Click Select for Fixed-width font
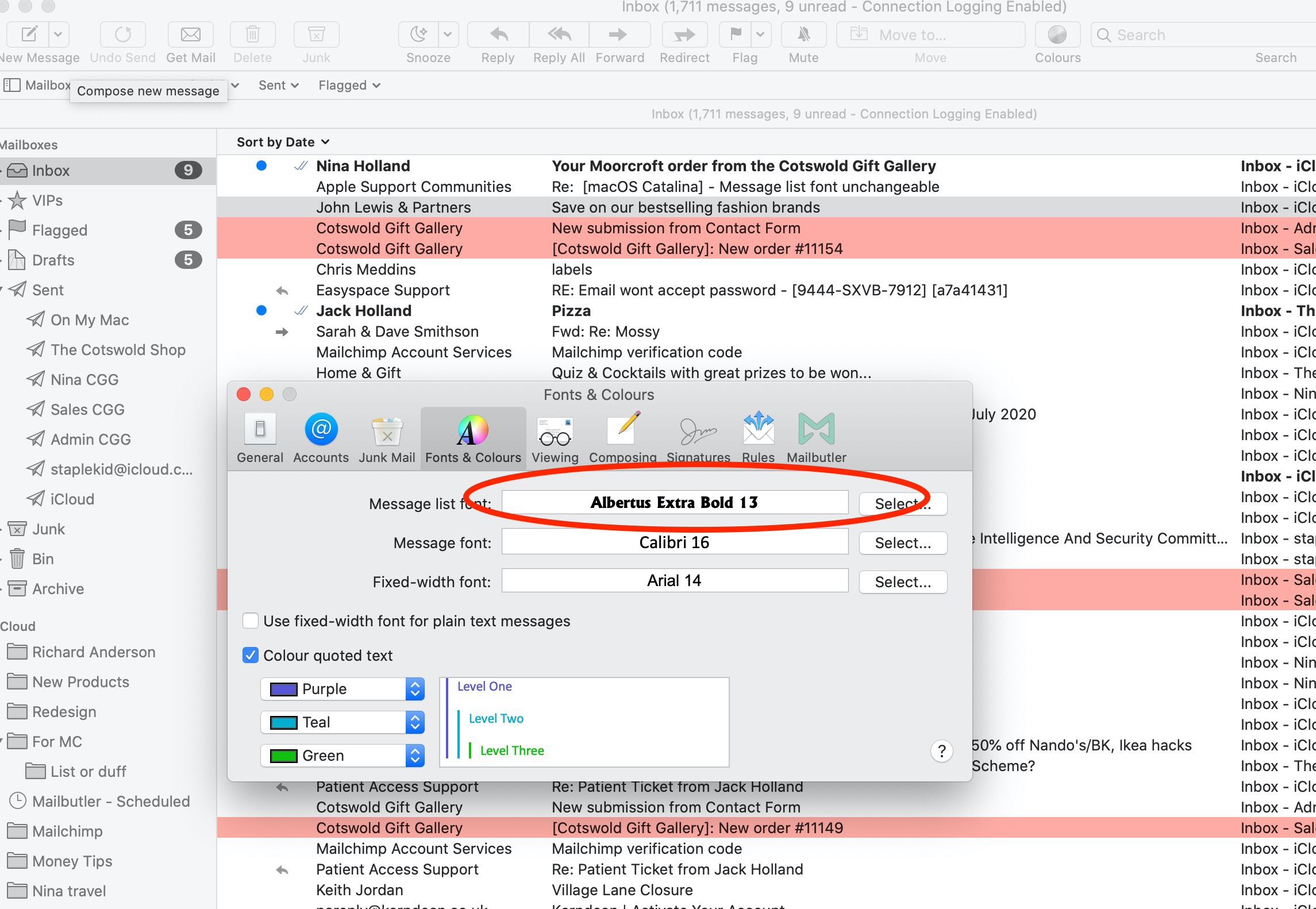Image resolution: width=1316 pixels, height=909 pixels. tap(902, 582)
